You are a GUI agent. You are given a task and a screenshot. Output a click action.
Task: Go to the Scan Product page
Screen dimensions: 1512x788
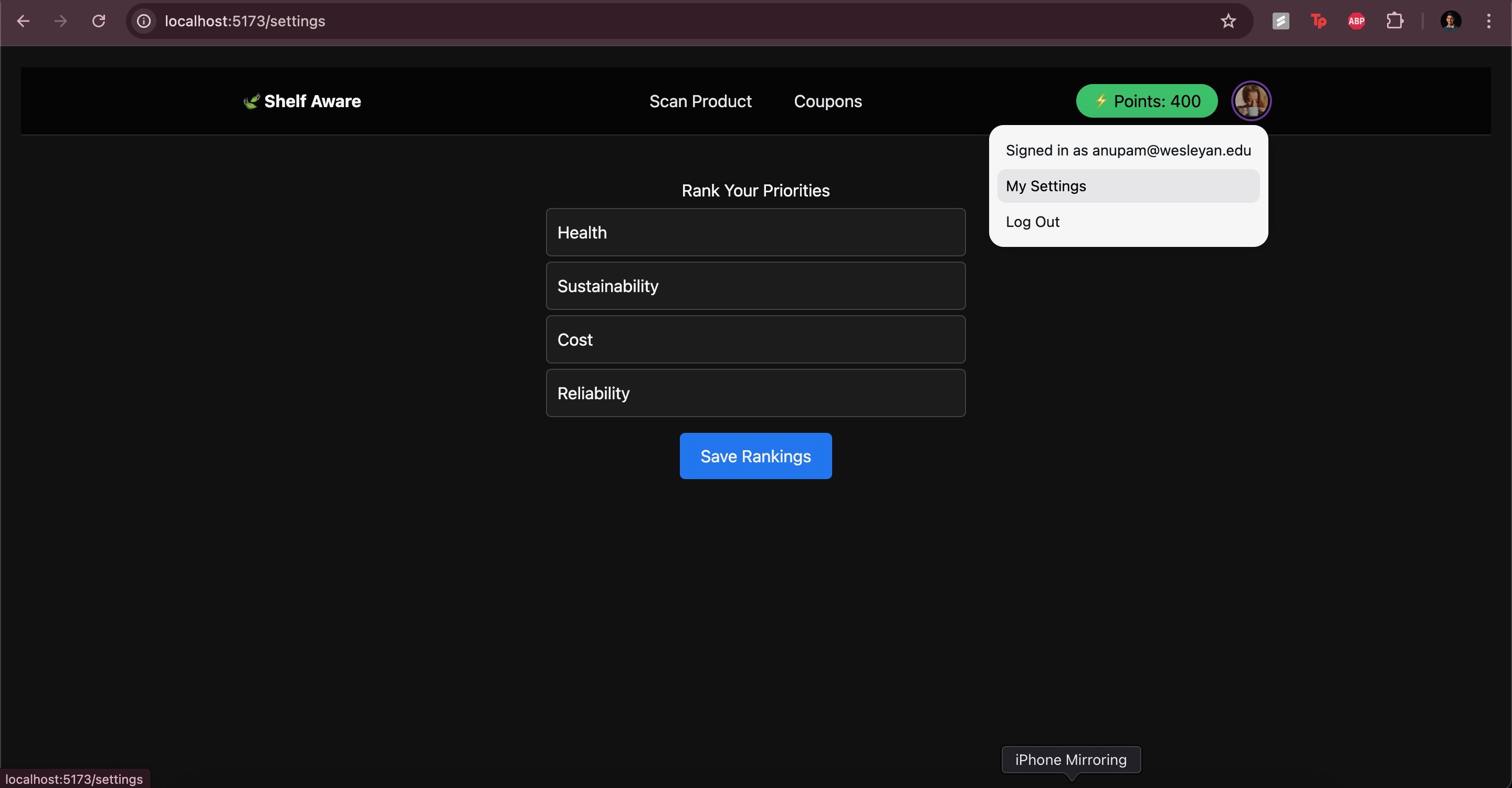(700, 101)
